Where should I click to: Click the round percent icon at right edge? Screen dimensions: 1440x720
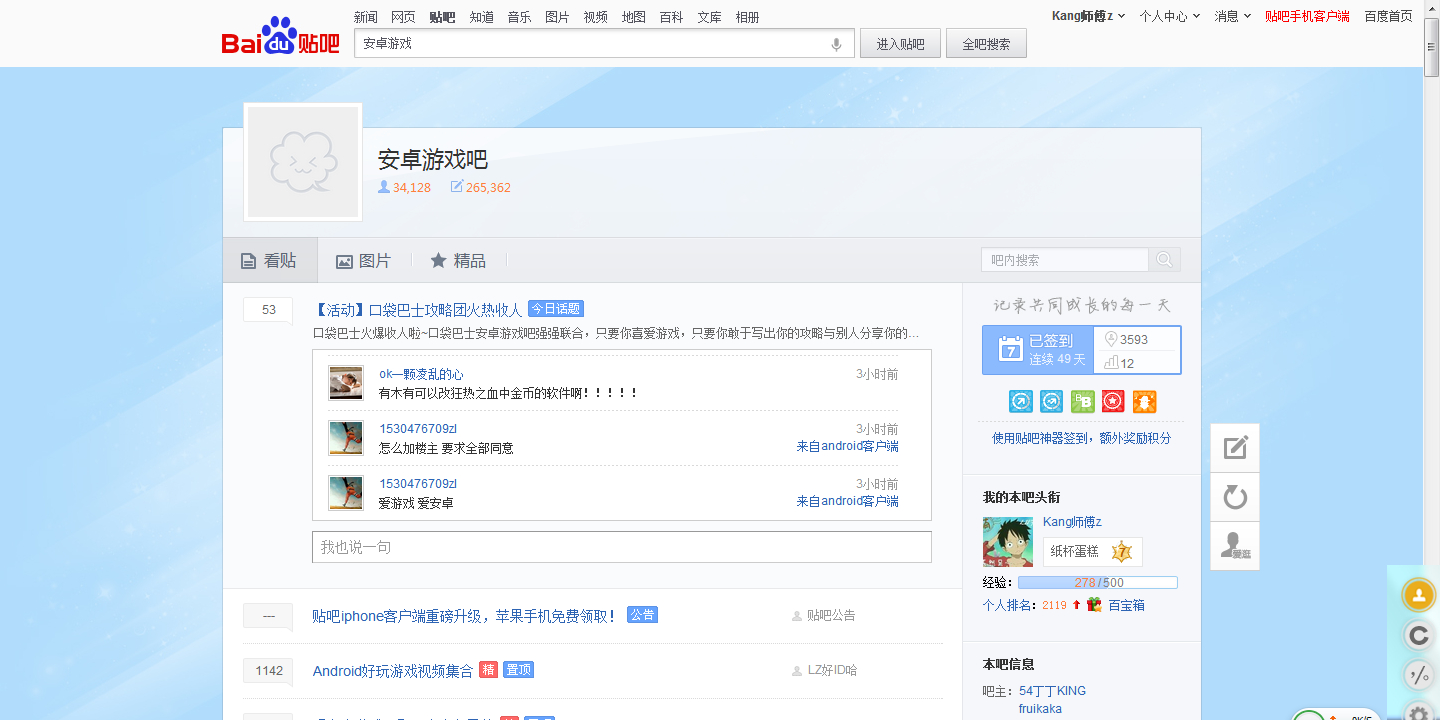coord(1418,675)
